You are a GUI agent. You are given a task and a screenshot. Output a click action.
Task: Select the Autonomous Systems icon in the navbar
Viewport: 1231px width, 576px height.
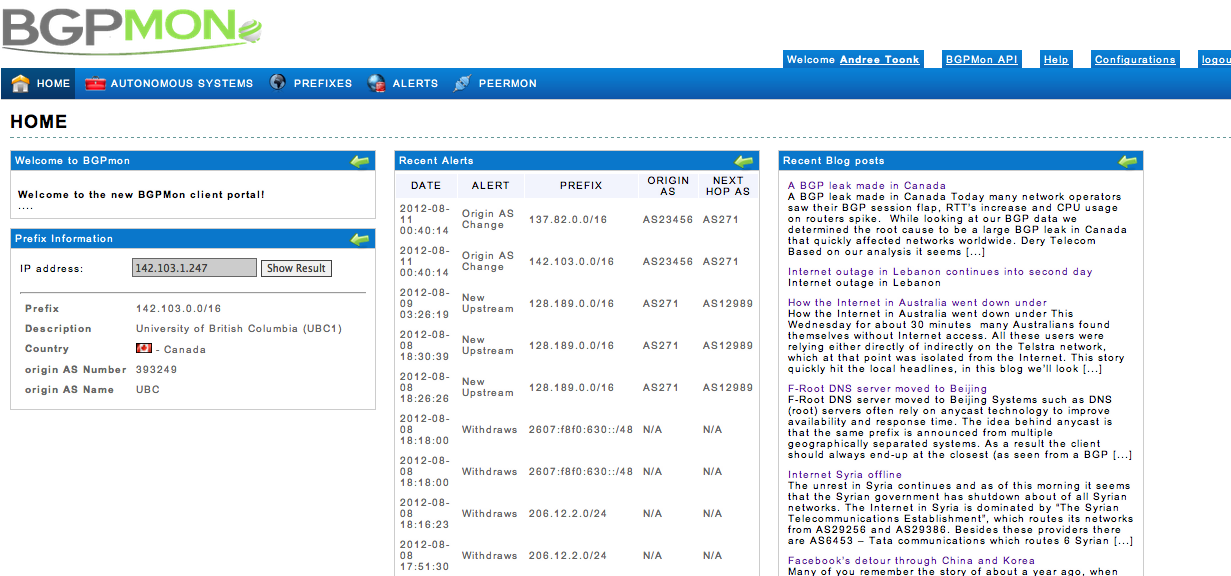tap(94, 83)
